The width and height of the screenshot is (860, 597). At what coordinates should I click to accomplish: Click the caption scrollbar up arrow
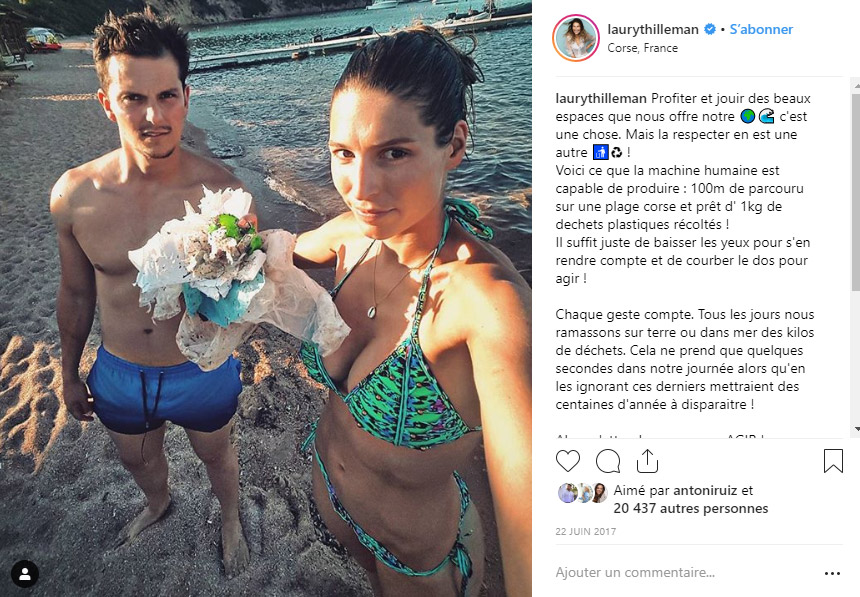tap(856, 84)
